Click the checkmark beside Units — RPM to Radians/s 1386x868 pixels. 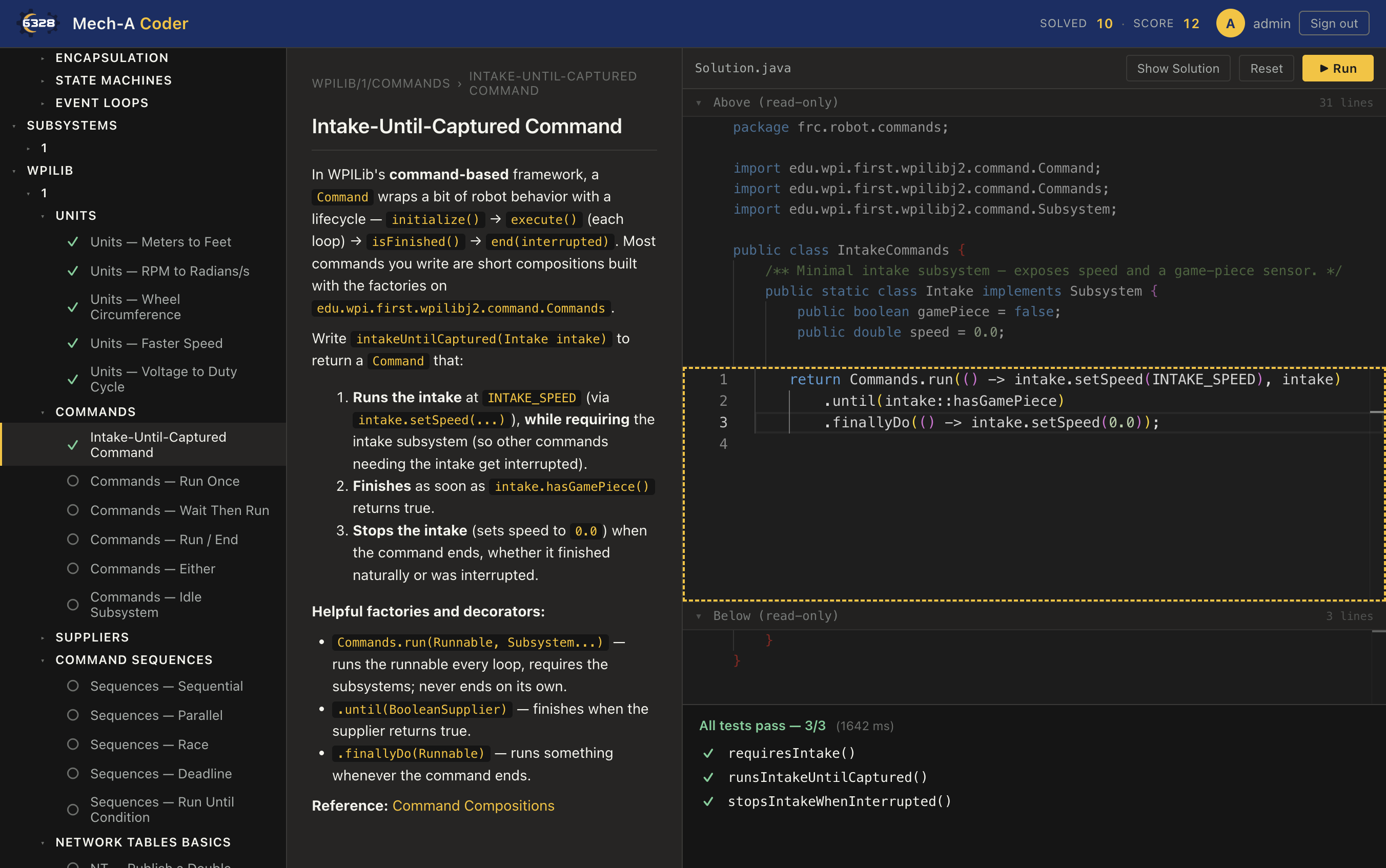(73, 271)
